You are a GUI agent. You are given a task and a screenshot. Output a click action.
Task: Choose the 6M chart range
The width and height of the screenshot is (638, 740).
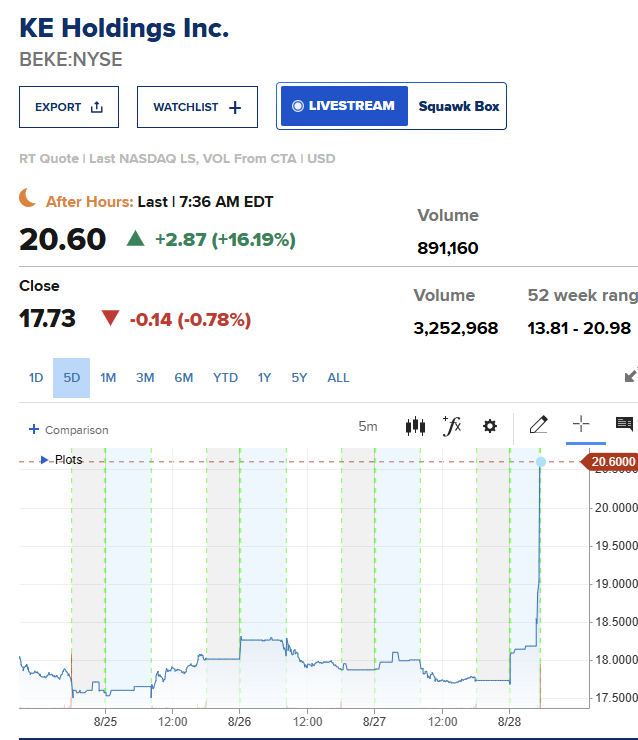(x=184, y=378)
